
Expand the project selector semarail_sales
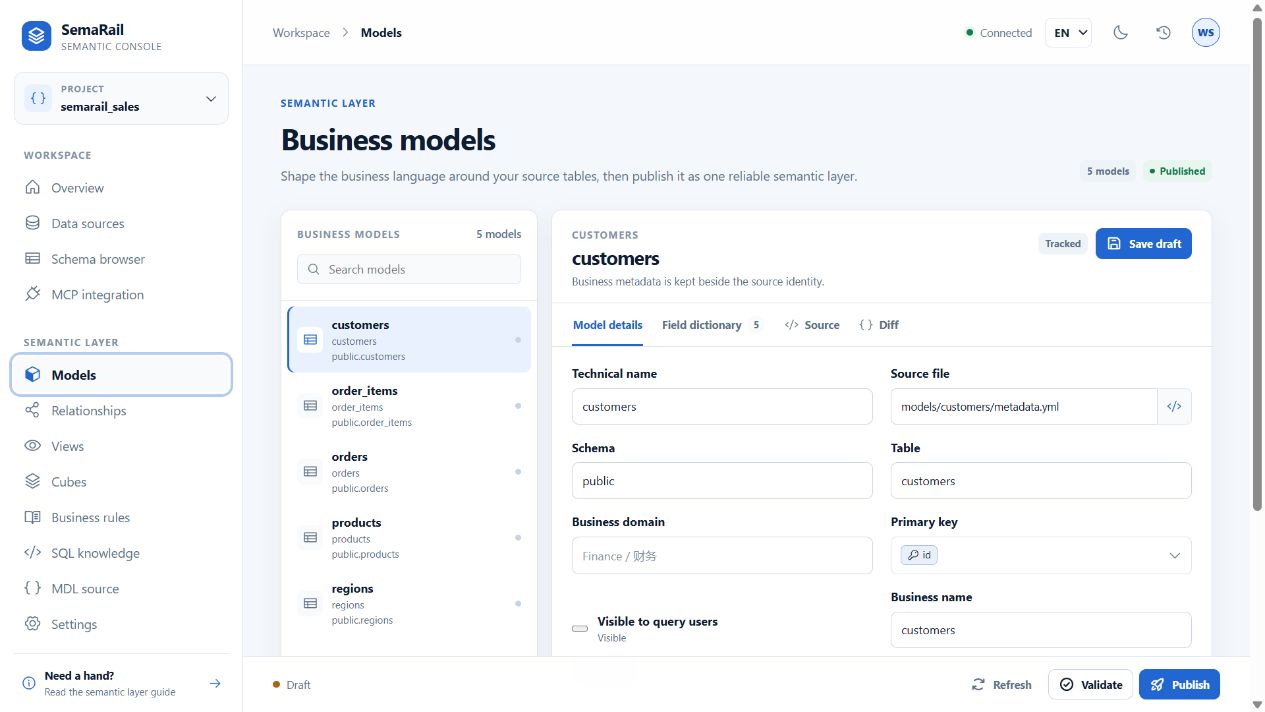[121, 98]
